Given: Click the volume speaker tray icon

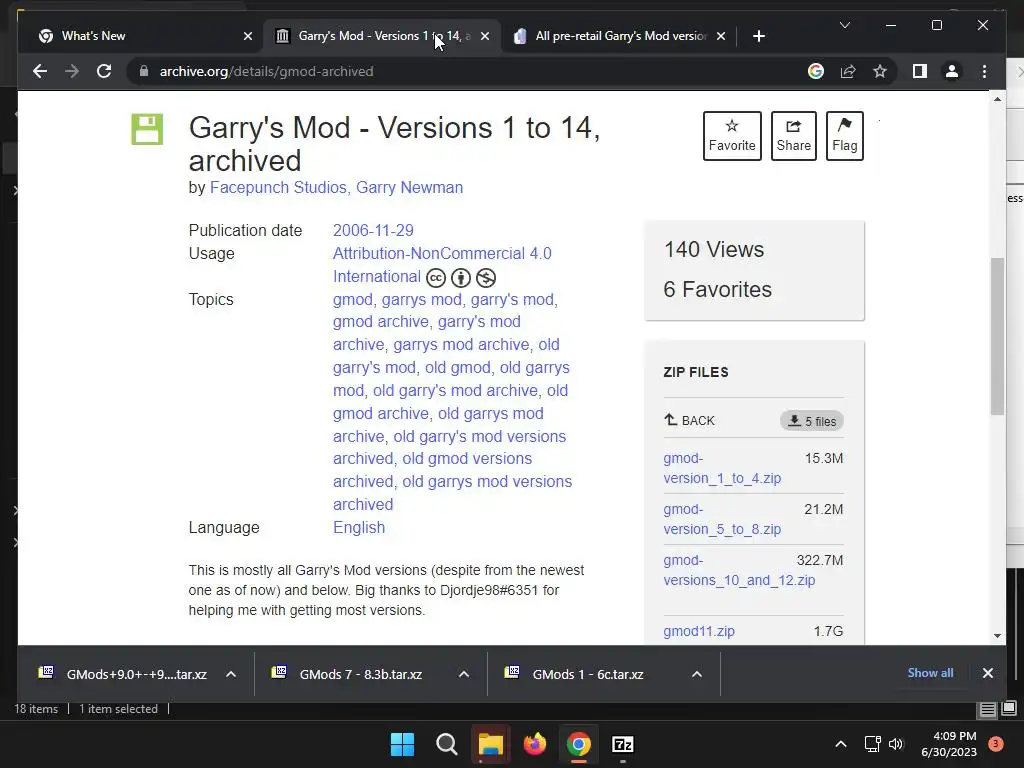Looking at the screenshot, I should [x=896, y=744].
